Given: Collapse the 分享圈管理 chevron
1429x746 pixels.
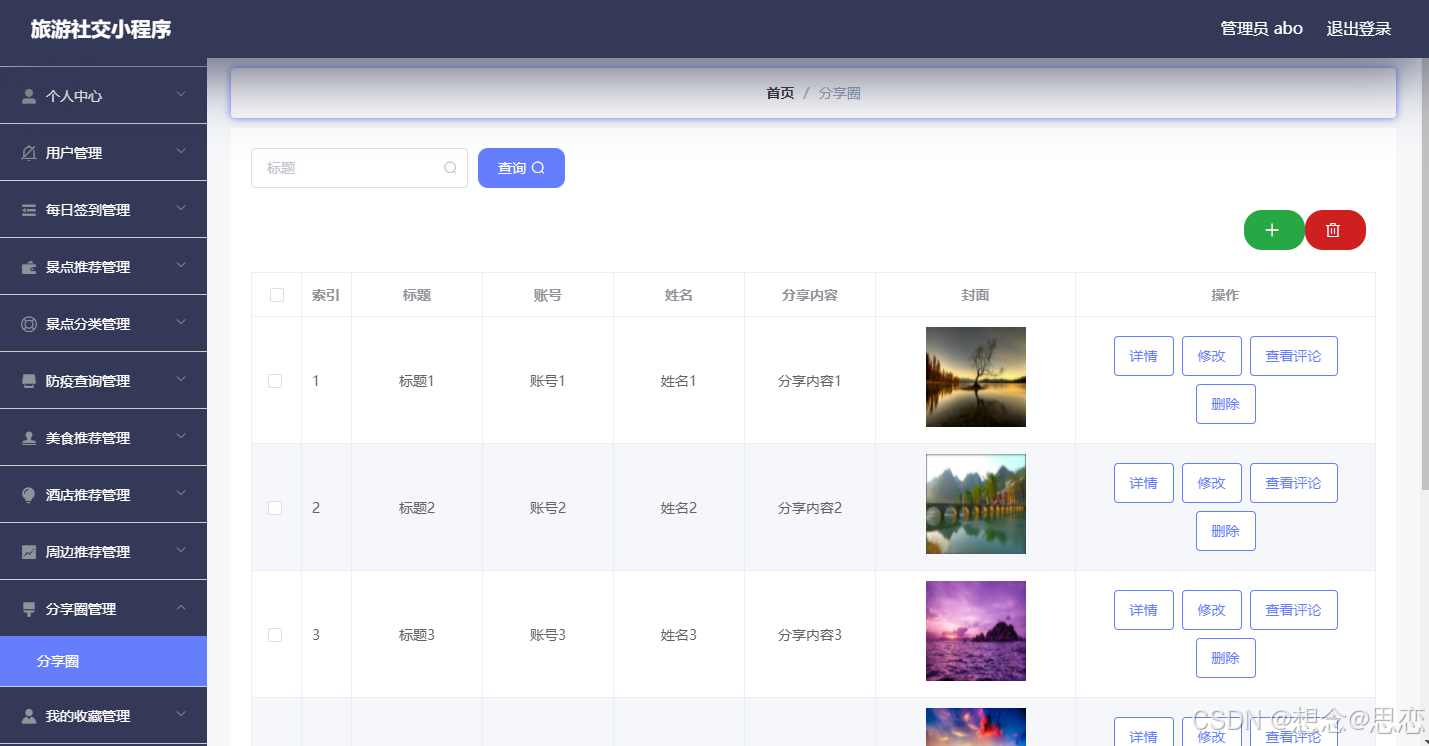Looking at the screenshot, I should 181,607.
